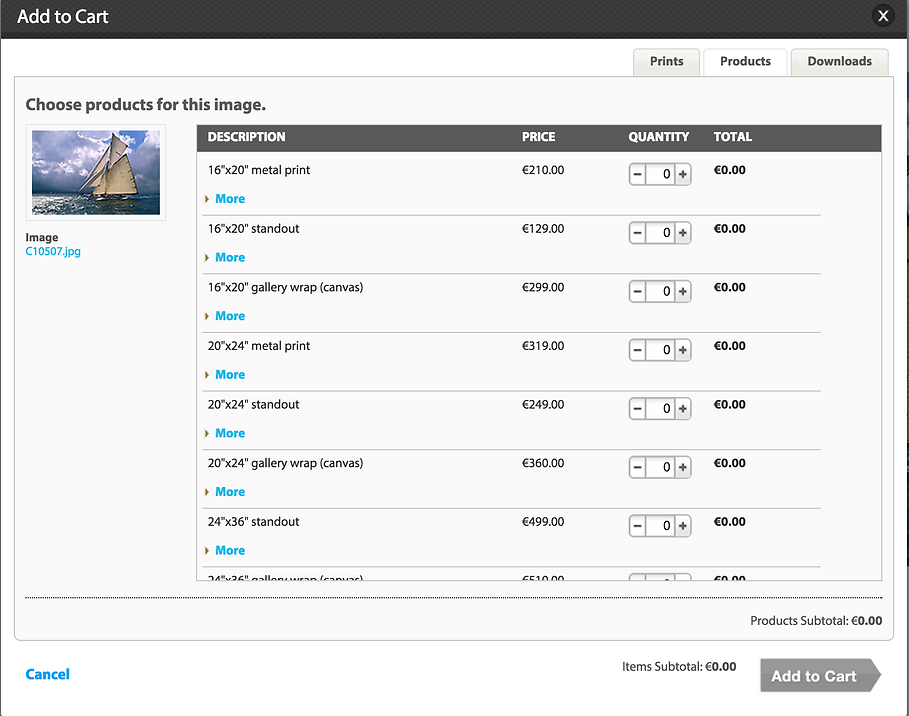Image resolution: width=909 pixels, height=716 pixels.
Task: Click quantity field for 24"x36" standout
Action: tap(660, 526)
